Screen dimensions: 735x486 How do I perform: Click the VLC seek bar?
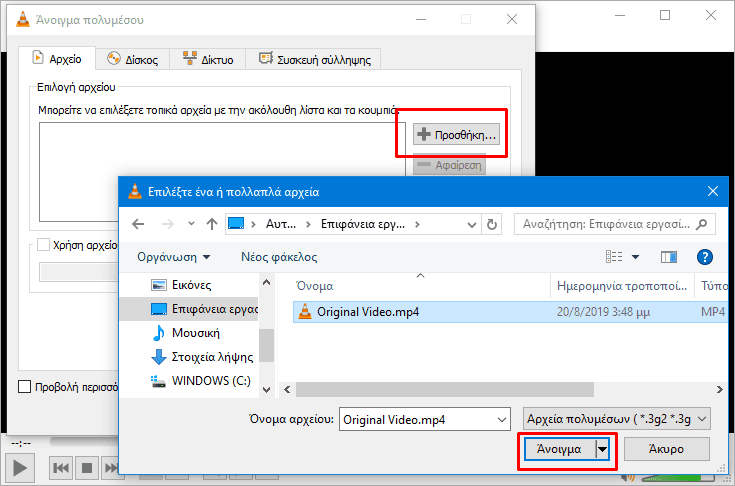83,441
